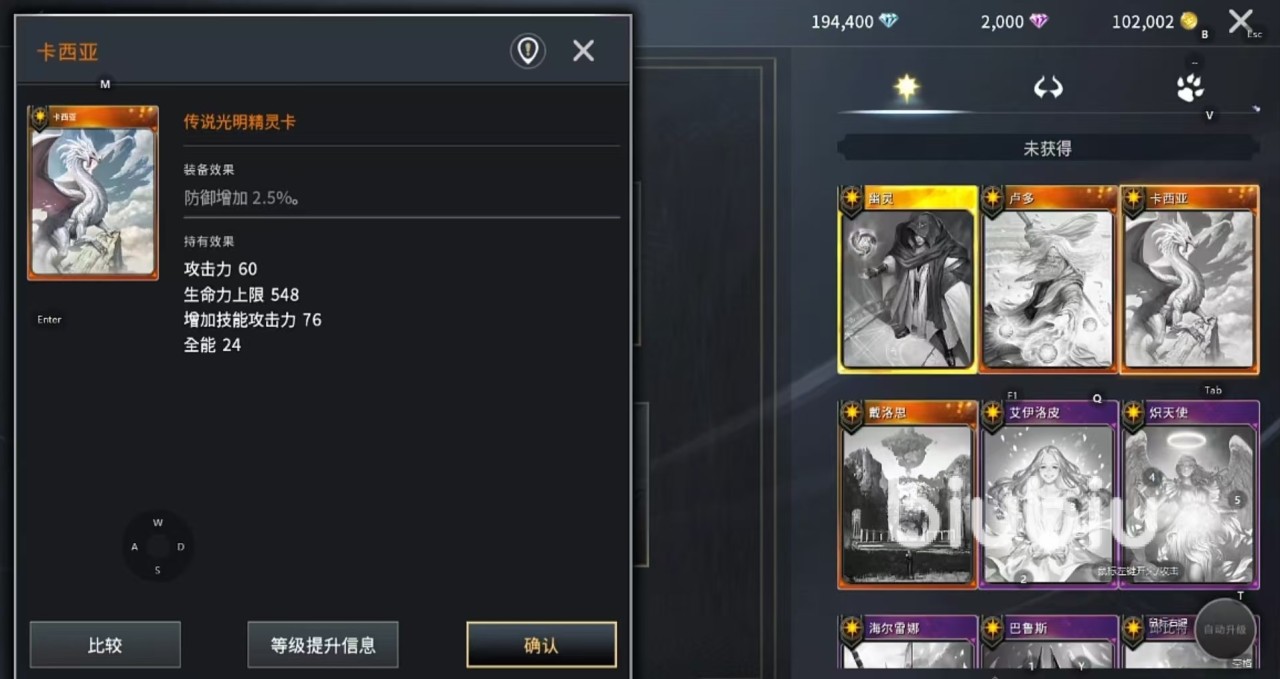Confirm with the 确认 button

click(x=541, y=645)
